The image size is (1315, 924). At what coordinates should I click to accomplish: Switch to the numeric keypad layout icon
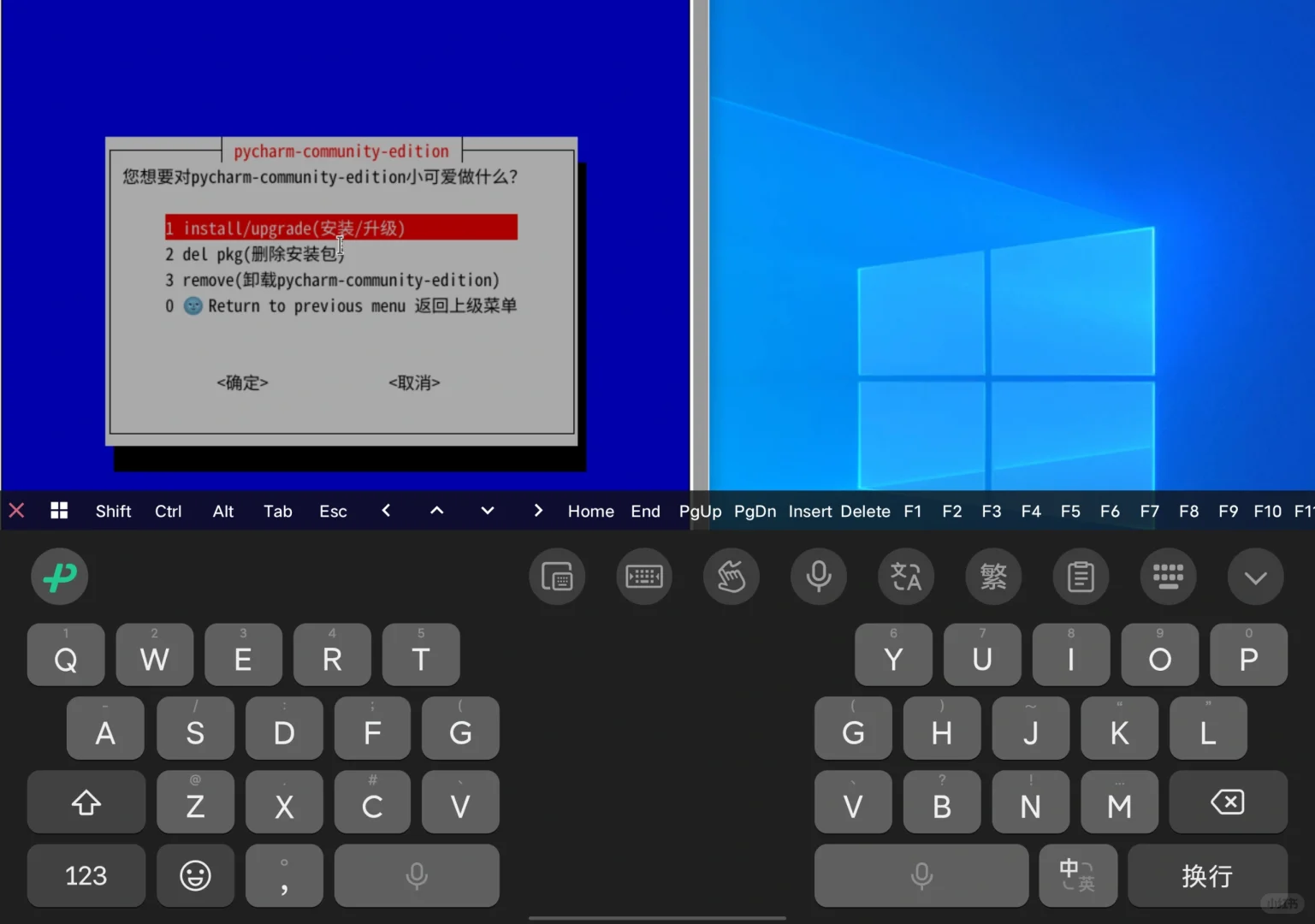pos(1169,577)
